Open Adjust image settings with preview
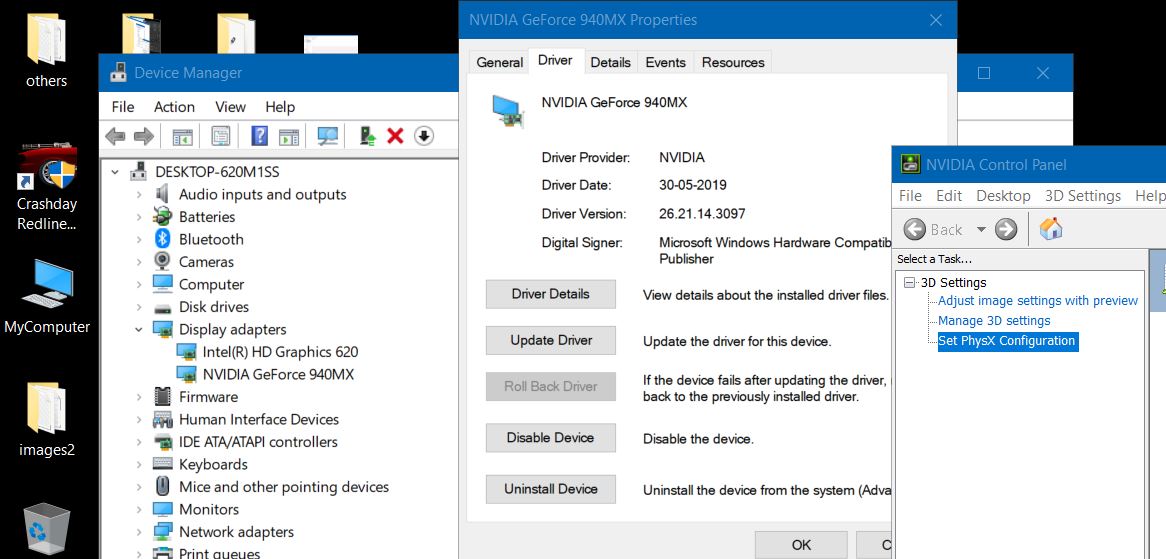 coord(1037,300)
